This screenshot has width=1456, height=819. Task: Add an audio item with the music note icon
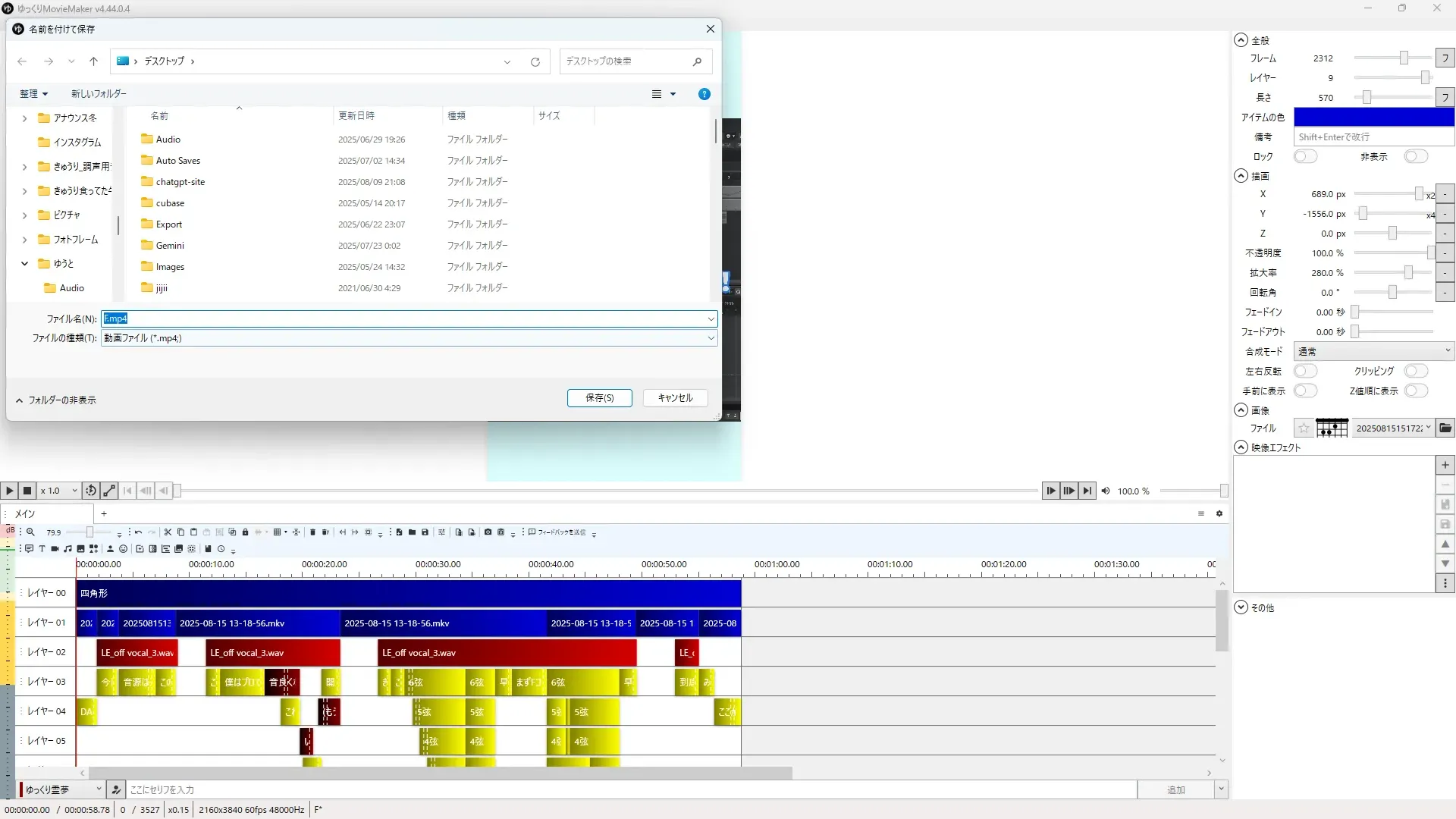click(67, 549)
